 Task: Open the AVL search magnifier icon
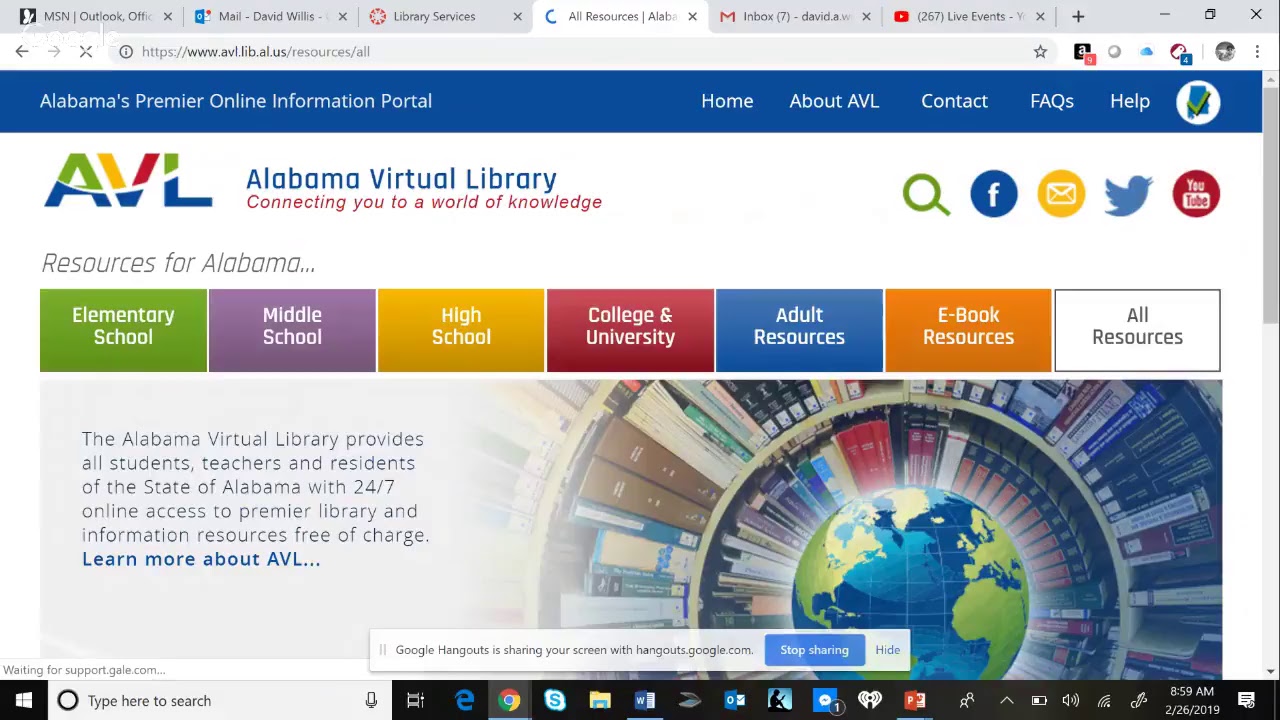926,194
